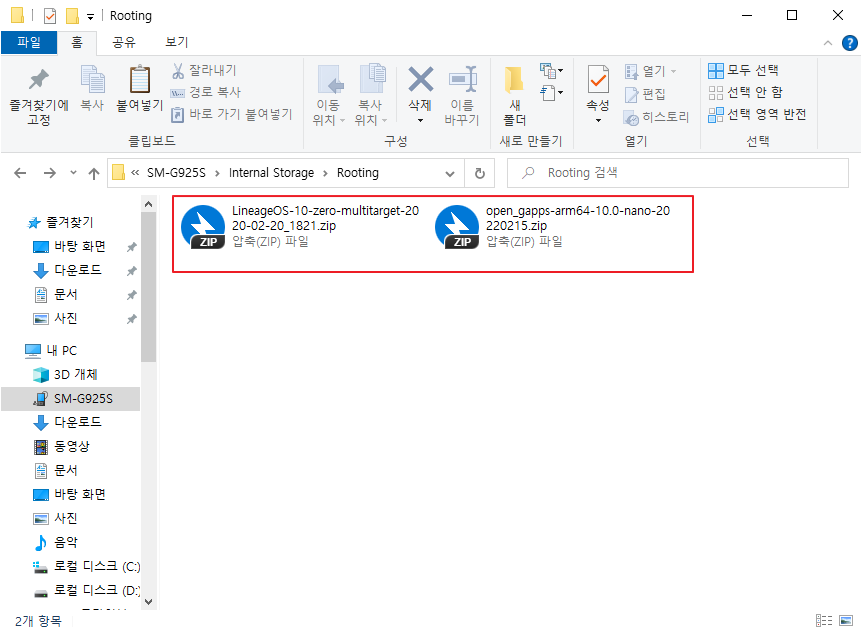862x634 pixels.
Task: Click the Forward navigation arrow
Action: [49, 173]
